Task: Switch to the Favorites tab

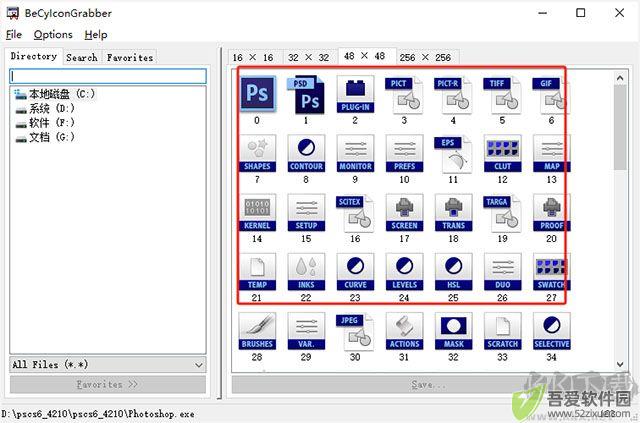Action: pos(130,58)
